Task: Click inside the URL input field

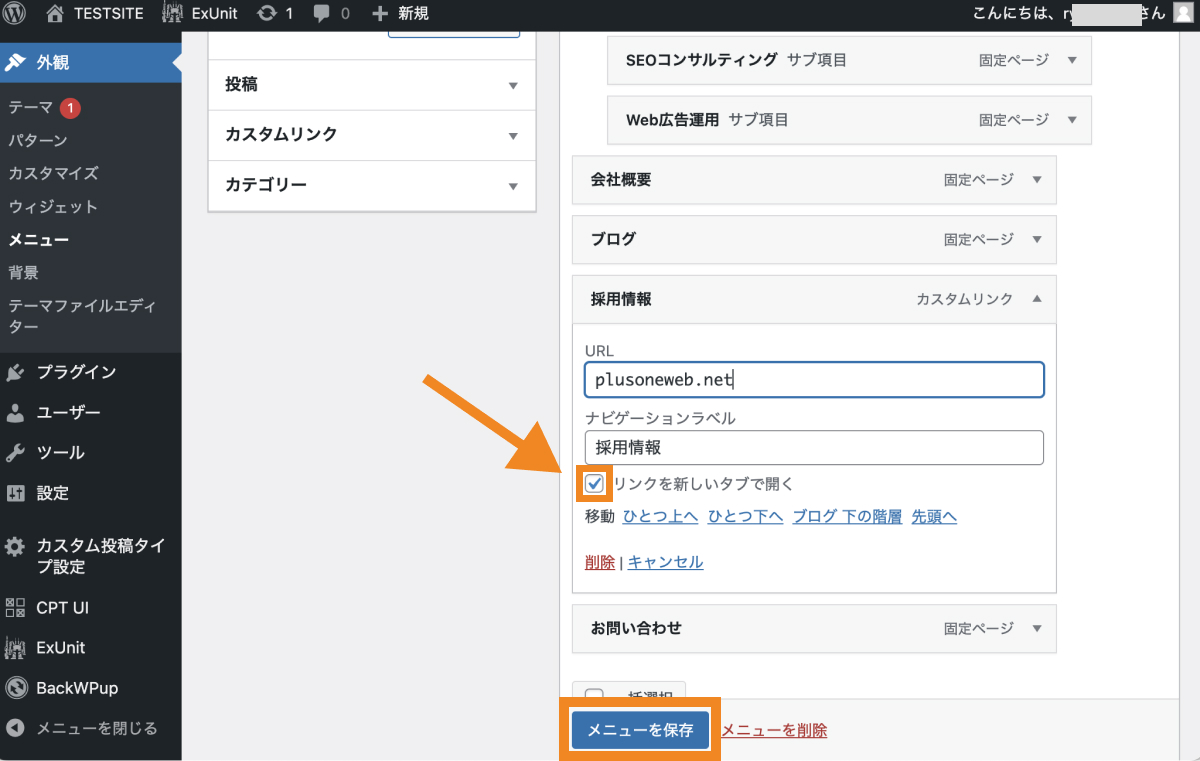Action: click(813, 380)
